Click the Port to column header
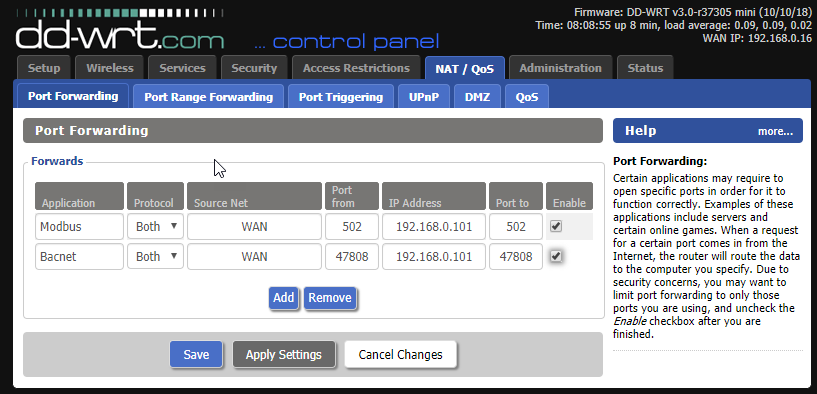The height and width of the screenshot is (394, 817). (x=516, y=196)
